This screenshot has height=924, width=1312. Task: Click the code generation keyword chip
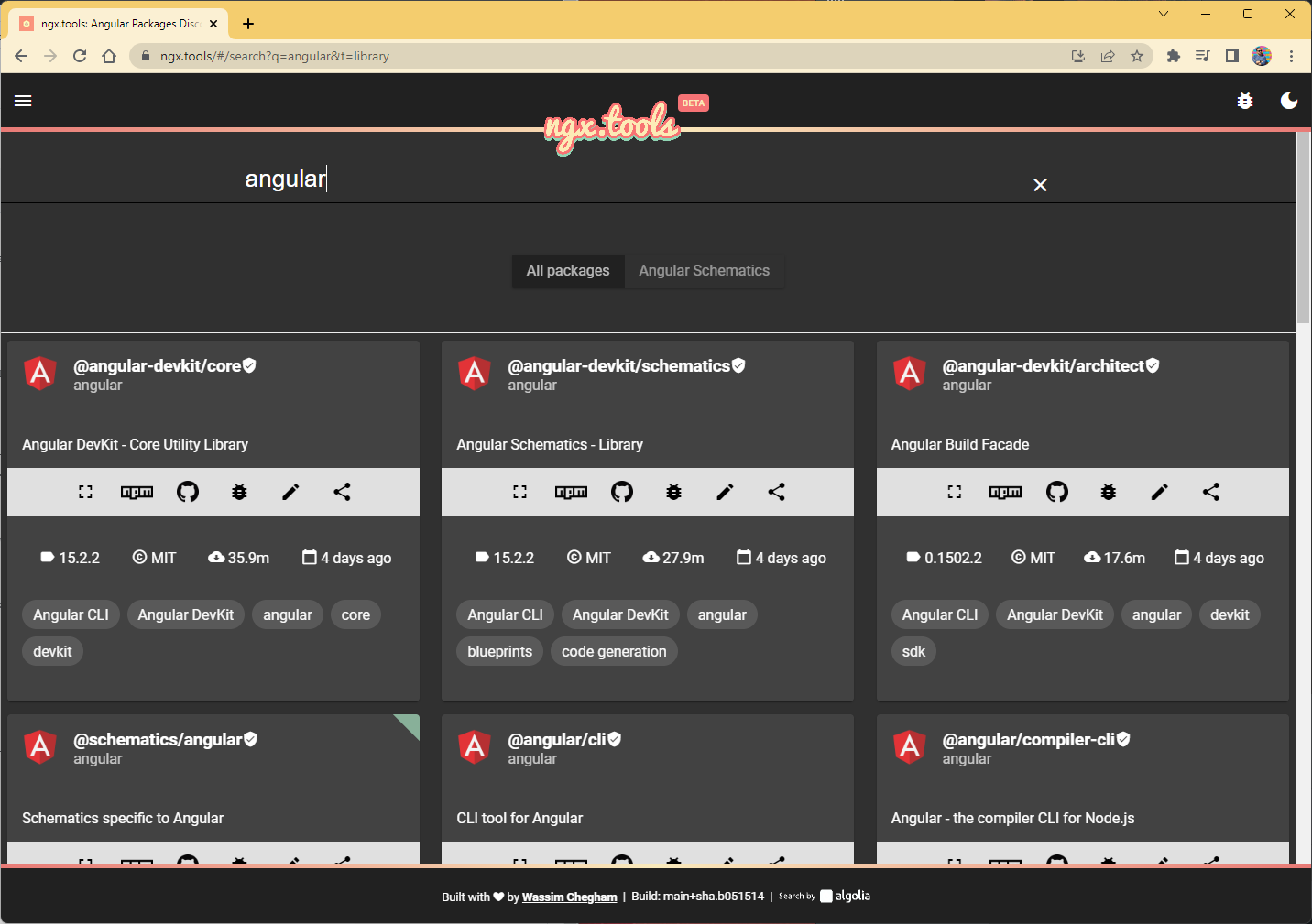click(614, 651)
